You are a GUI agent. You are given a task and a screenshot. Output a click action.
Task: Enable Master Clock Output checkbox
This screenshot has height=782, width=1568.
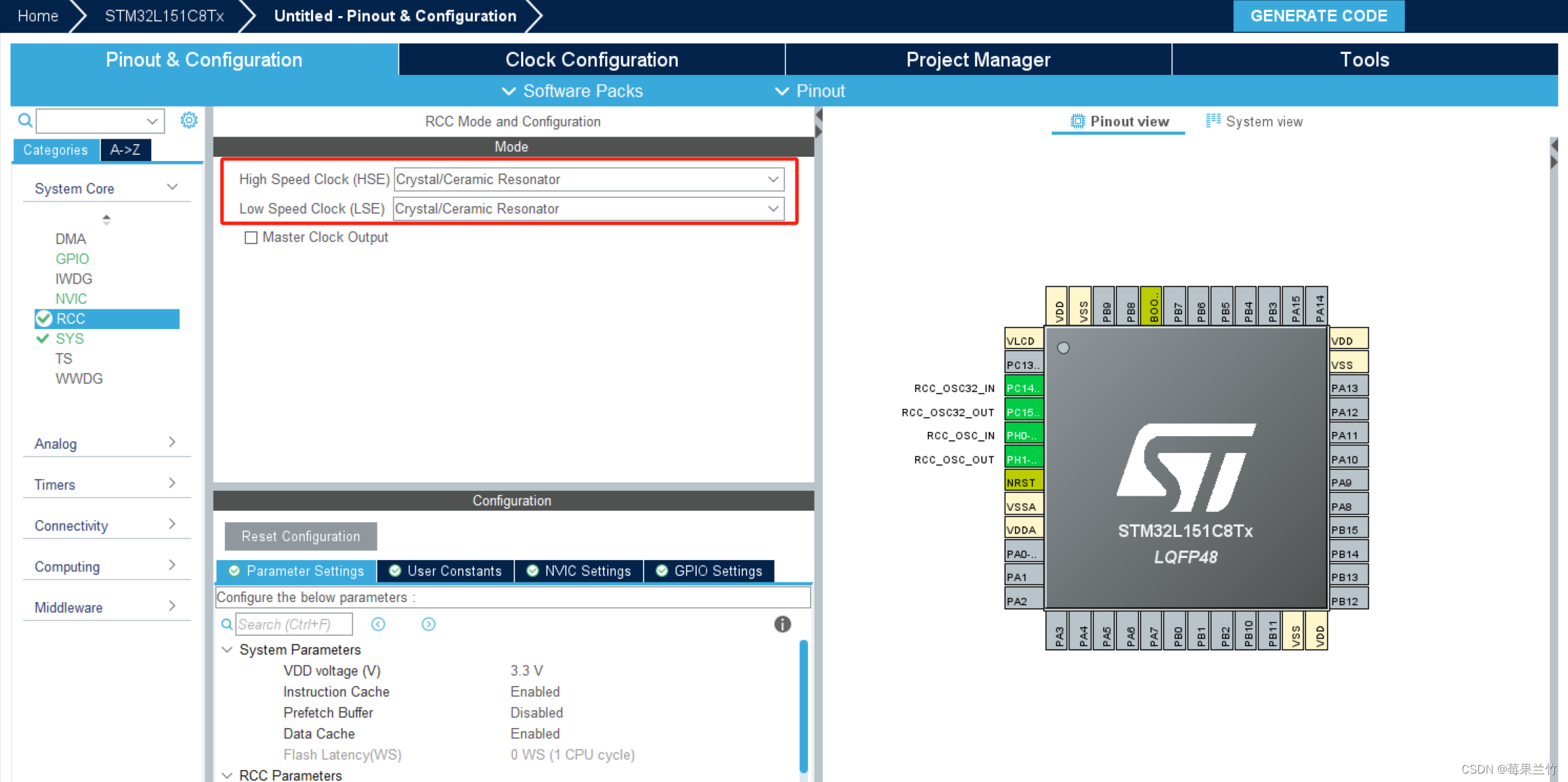point(251,237)
